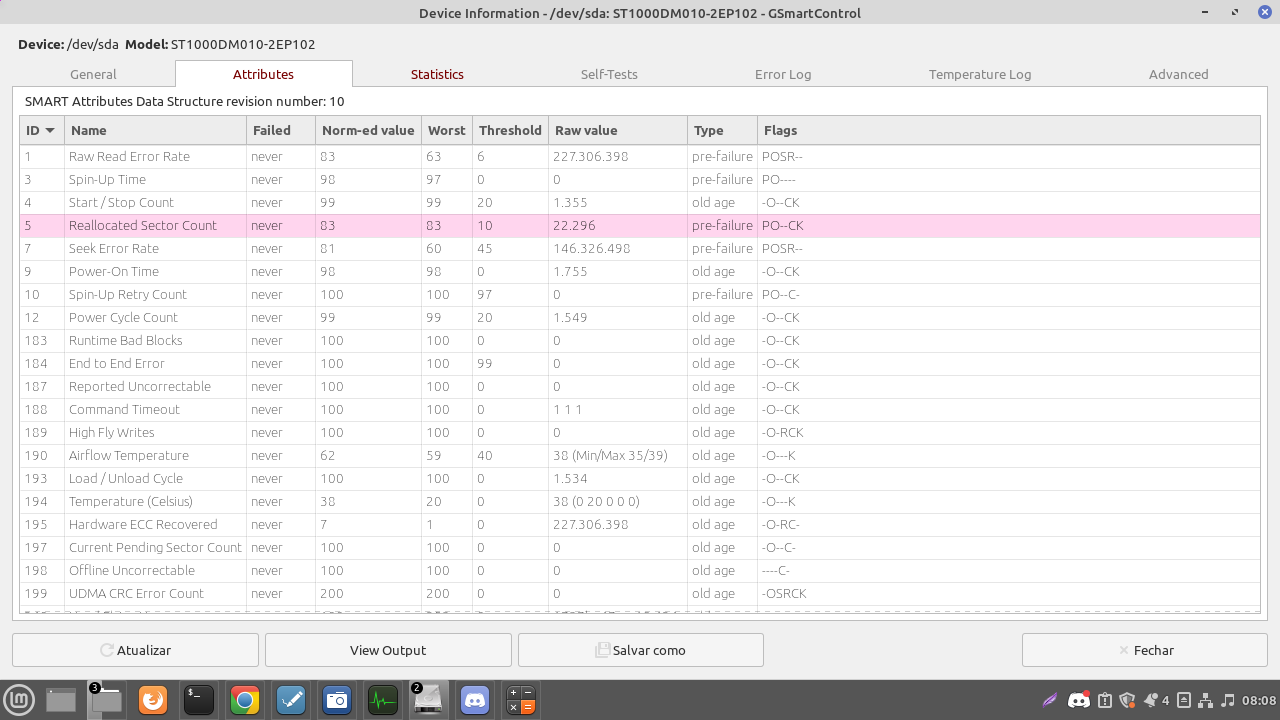Image resolution: width=1280 pixels, height=720 pixels.
Task: Sort by the Flags column header
Action: 1008,130
